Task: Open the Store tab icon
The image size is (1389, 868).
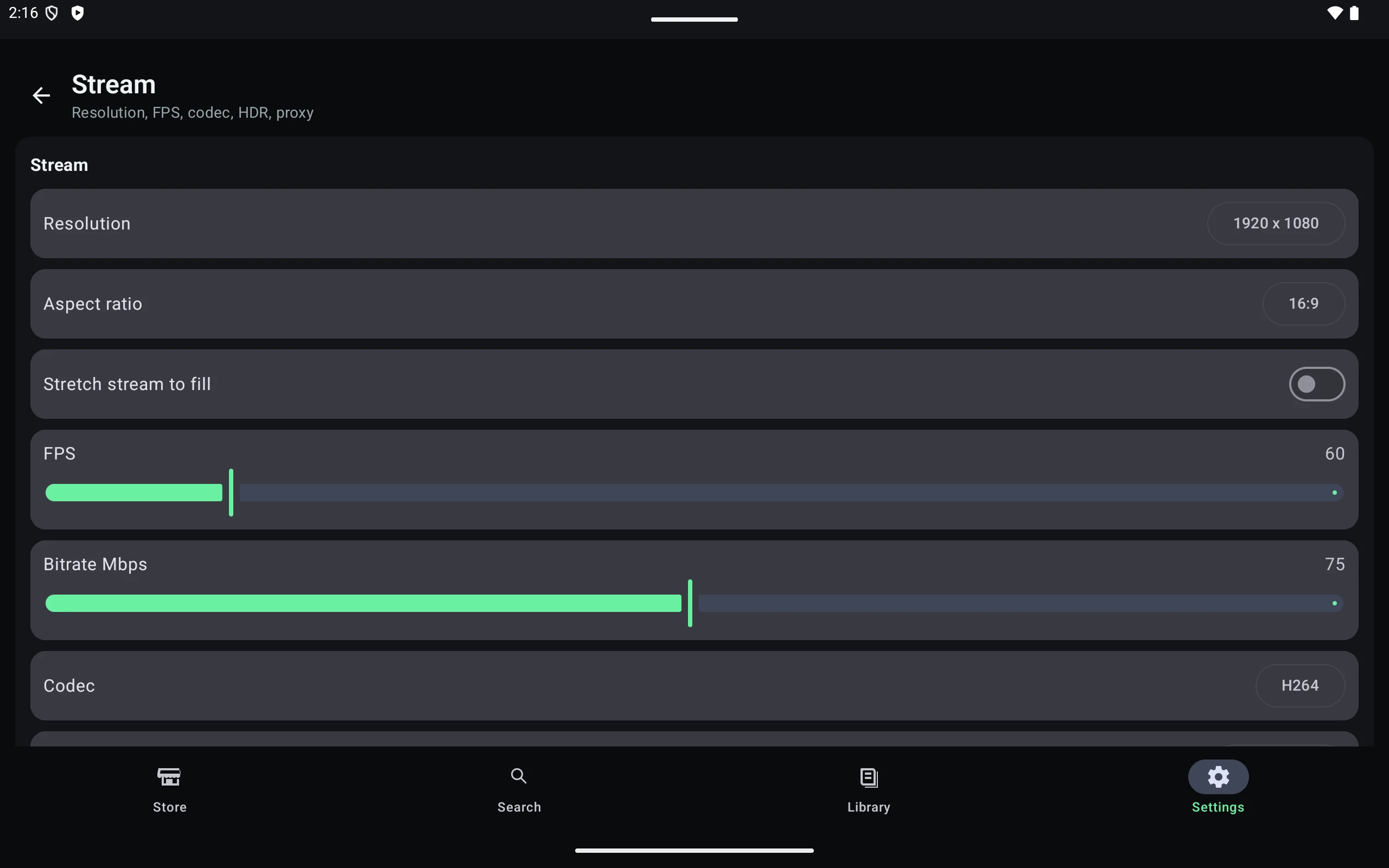Action: click(x=169, y=777)
